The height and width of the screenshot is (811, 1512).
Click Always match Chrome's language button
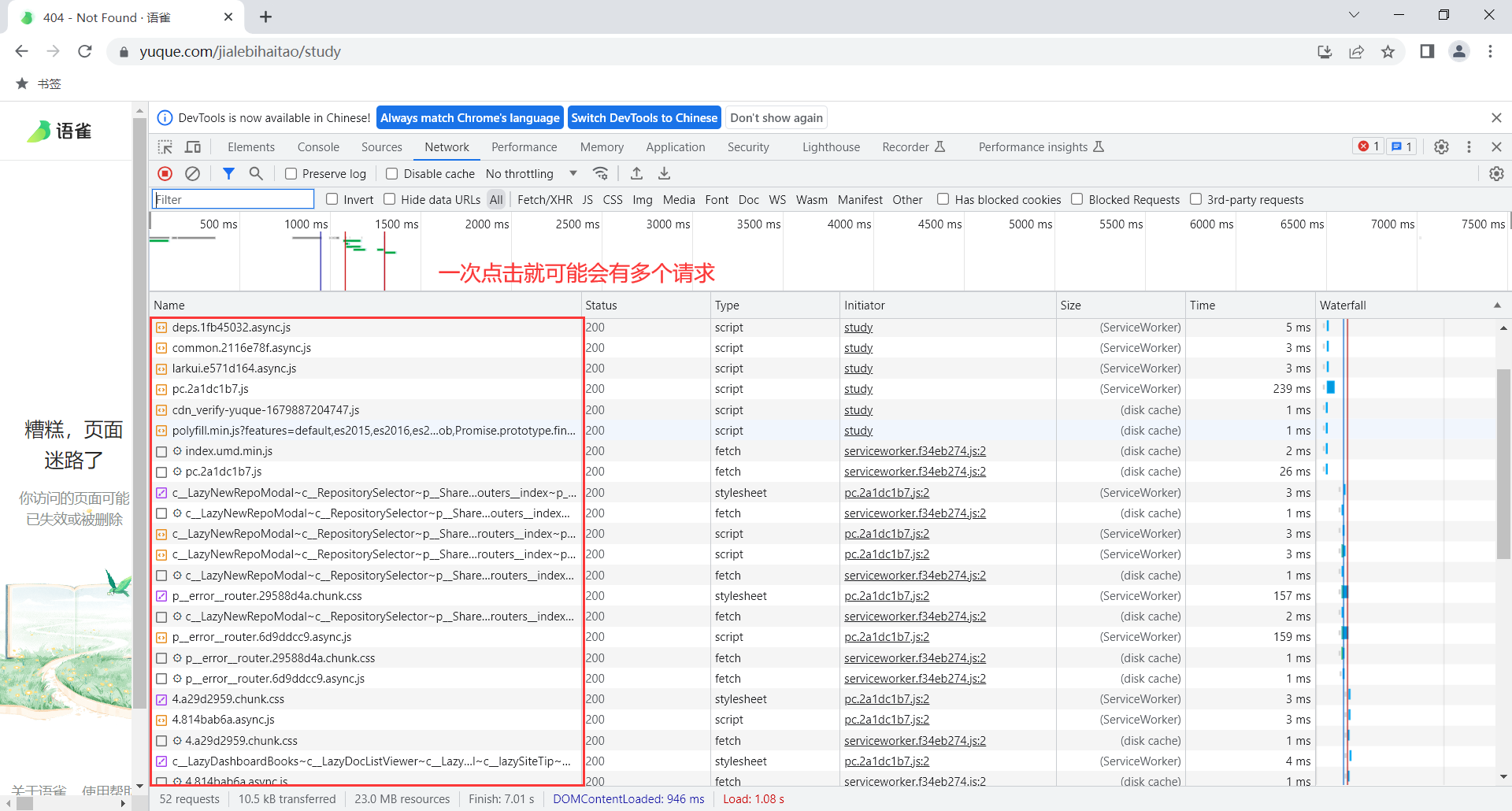(470, 117)
